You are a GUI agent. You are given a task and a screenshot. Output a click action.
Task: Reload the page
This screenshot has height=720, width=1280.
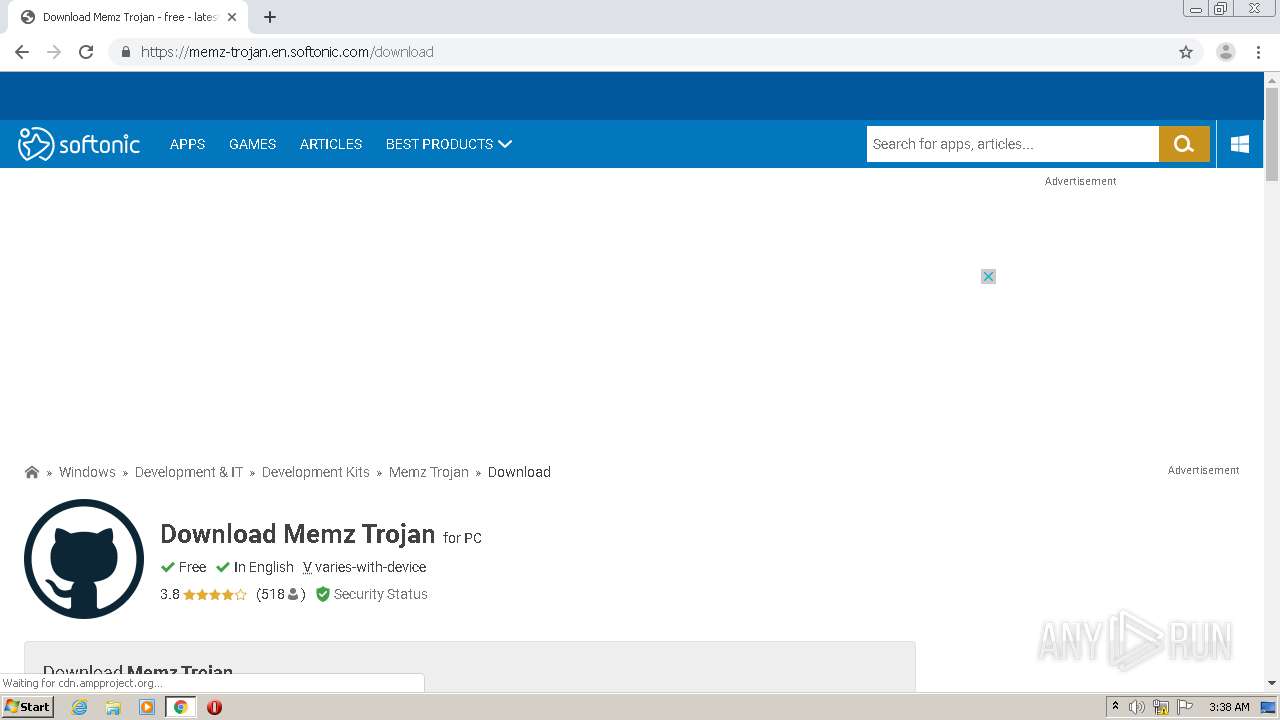click(86, 52)
